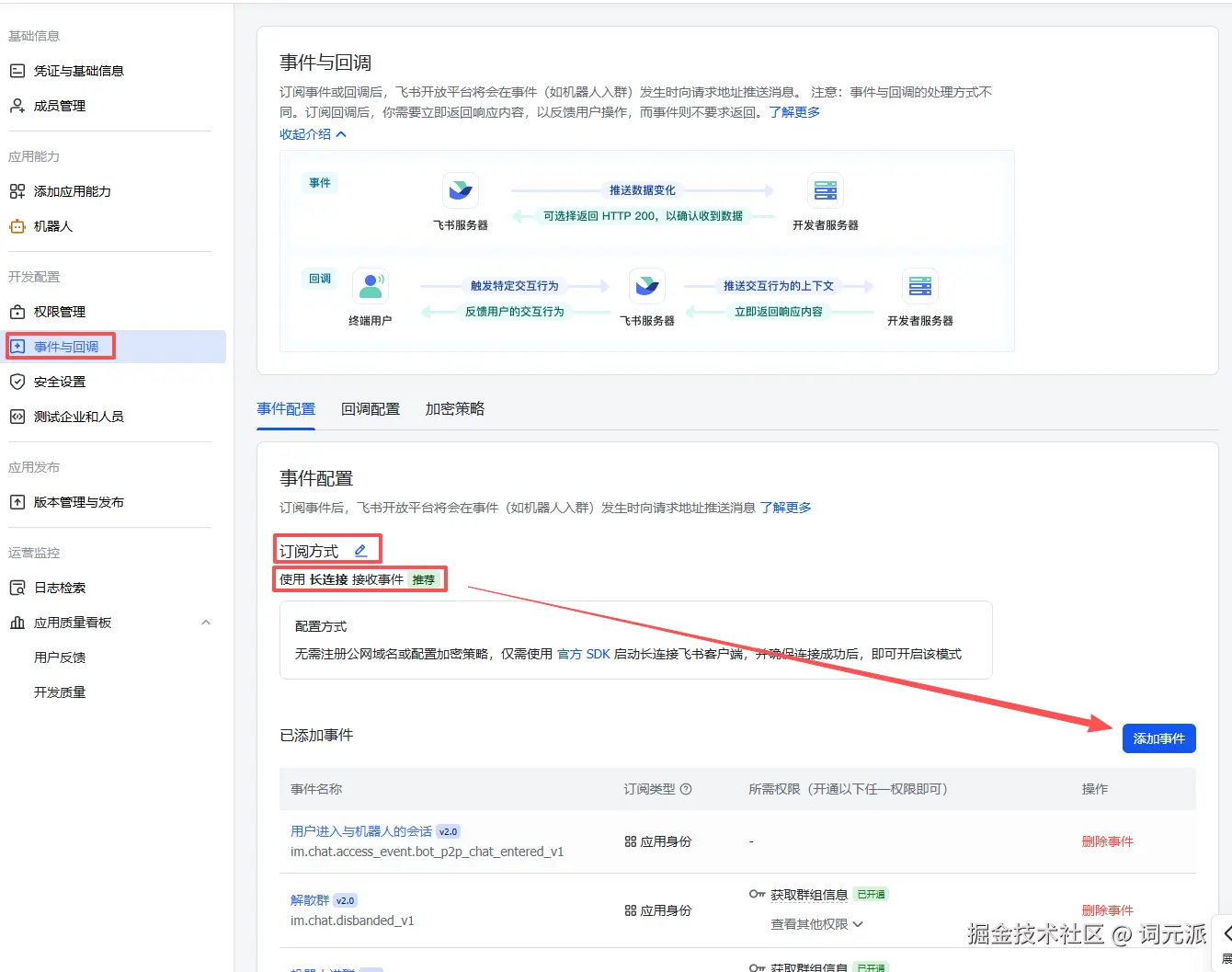Click the 开发者服务器 icon in 事件 diagram
The height and width of the screenshot is (972, 1232).
825,191
